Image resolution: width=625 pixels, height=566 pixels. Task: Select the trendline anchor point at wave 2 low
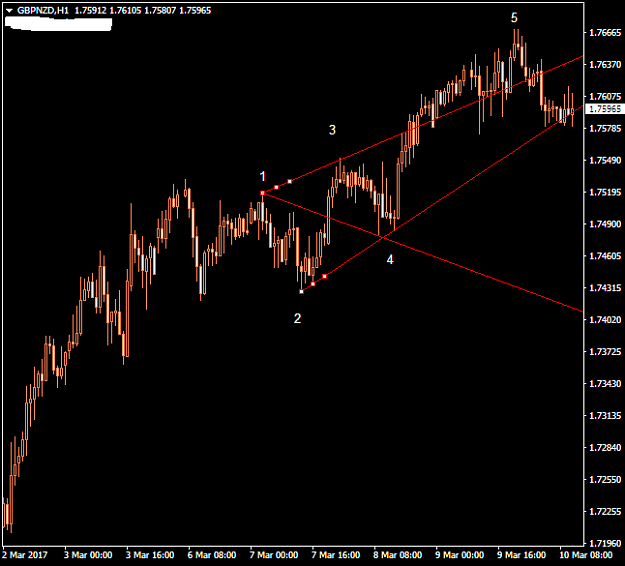click(302, 292)
